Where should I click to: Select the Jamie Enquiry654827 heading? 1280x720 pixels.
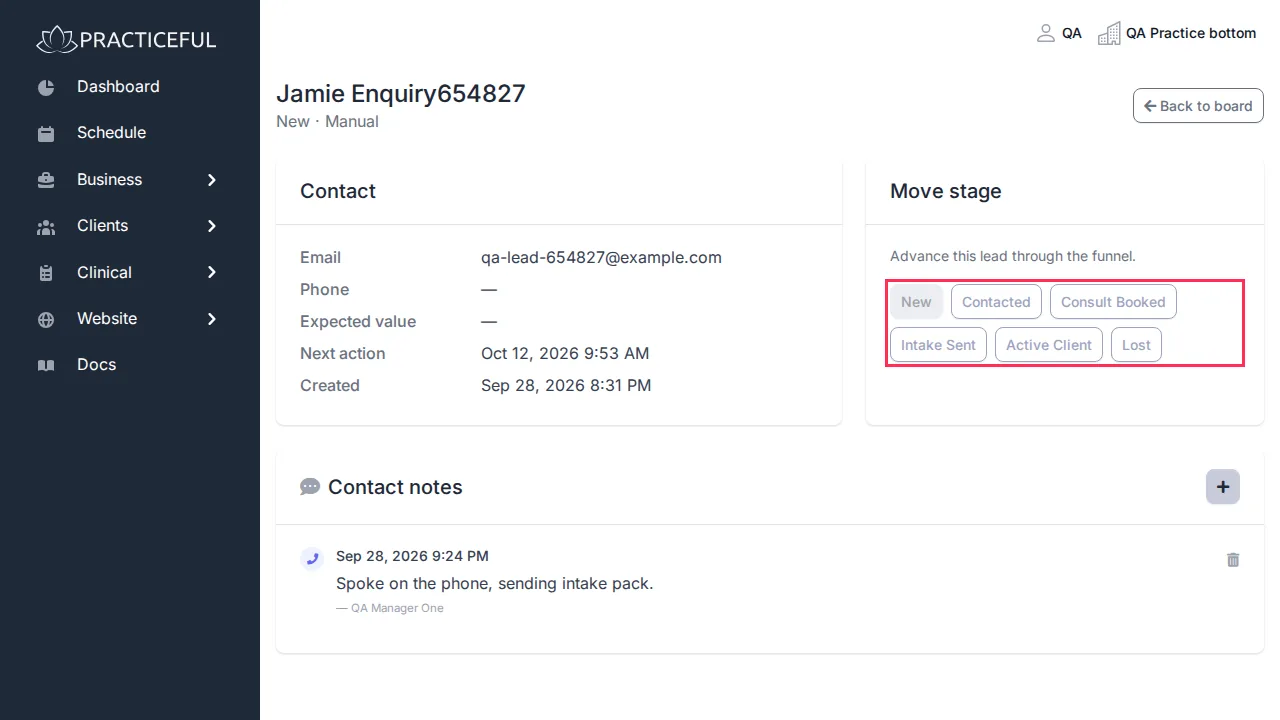(x=401, y=94)
